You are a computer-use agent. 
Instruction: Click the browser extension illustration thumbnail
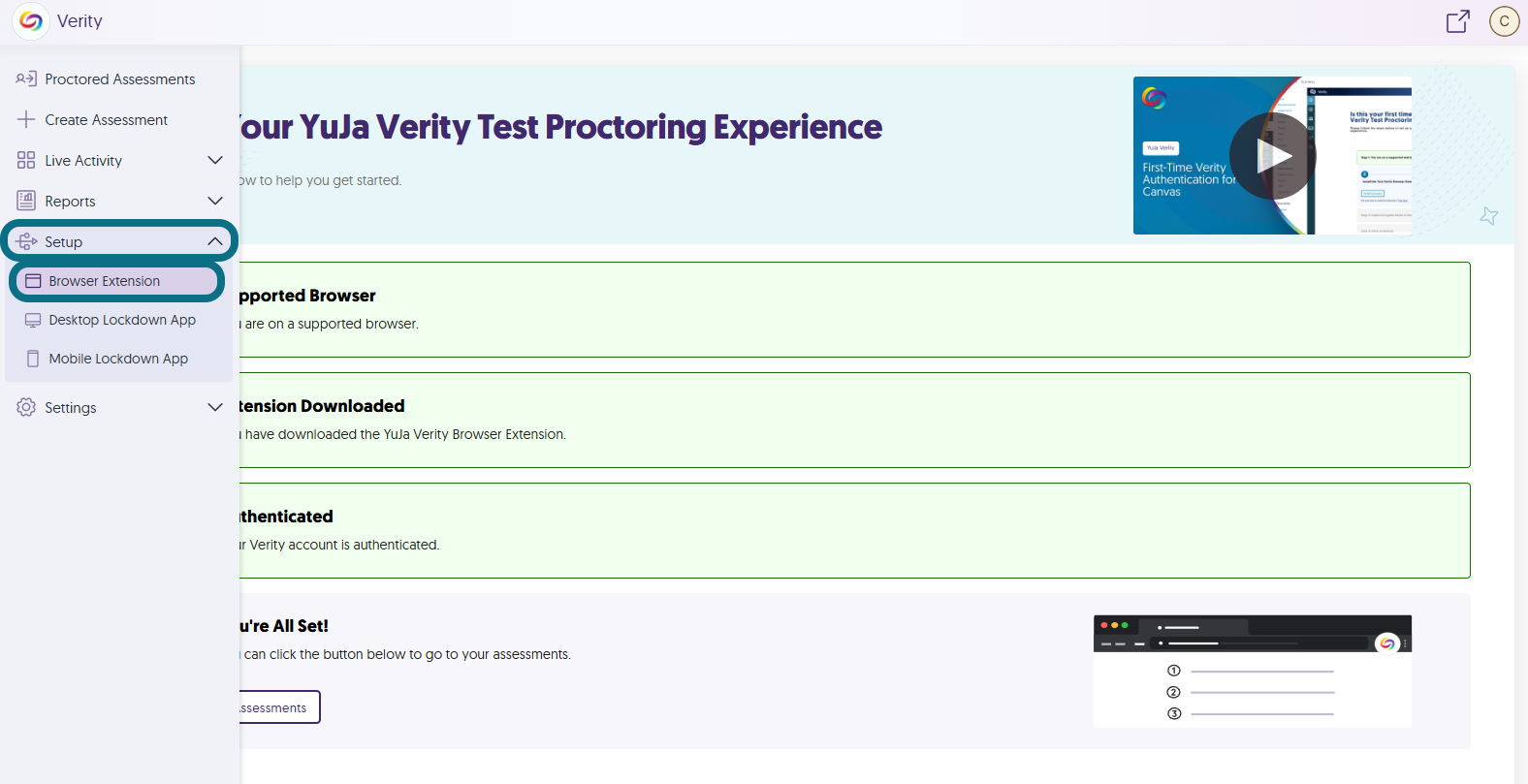pos(1252,671)
